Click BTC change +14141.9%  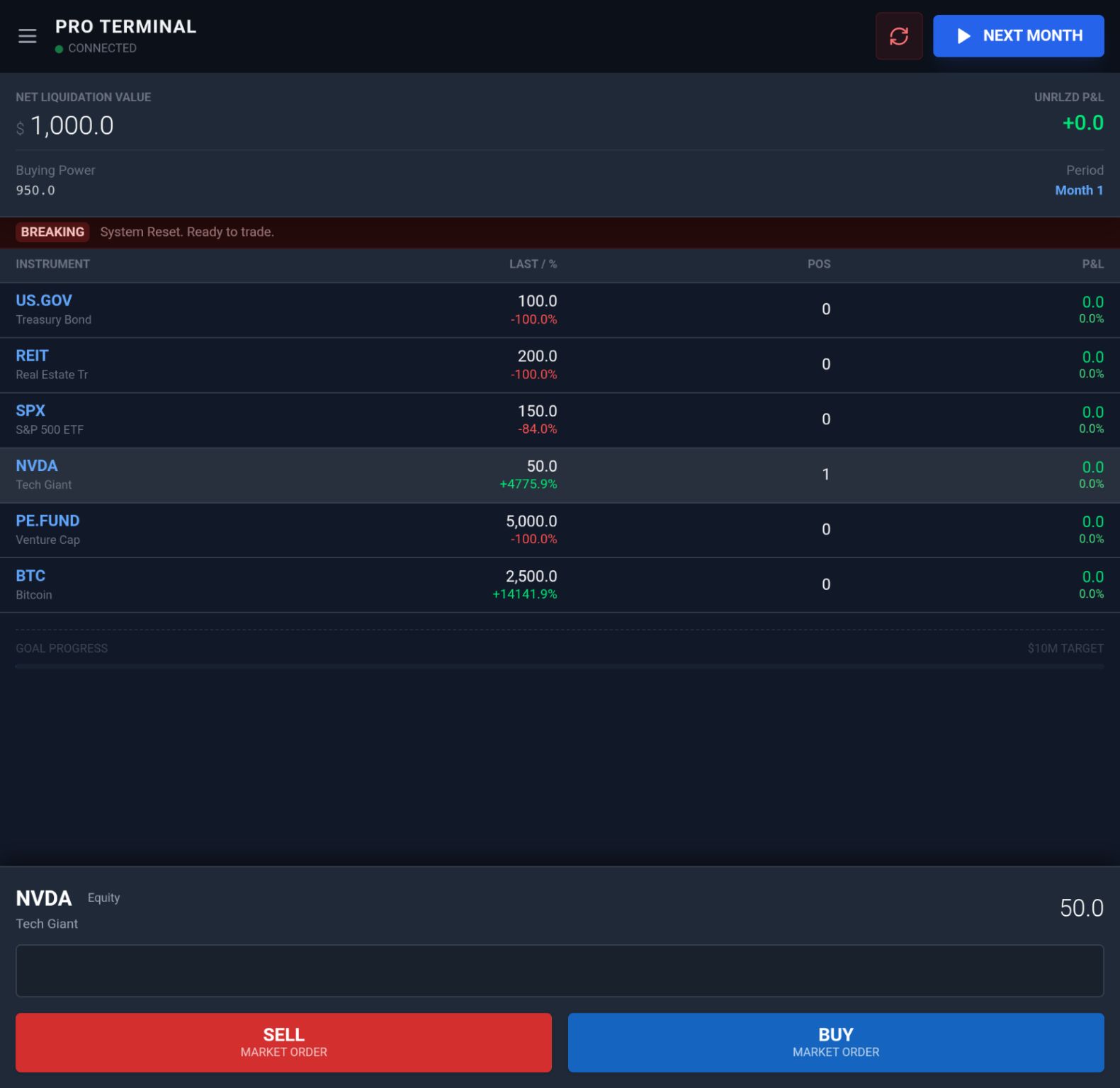(525, 594)
